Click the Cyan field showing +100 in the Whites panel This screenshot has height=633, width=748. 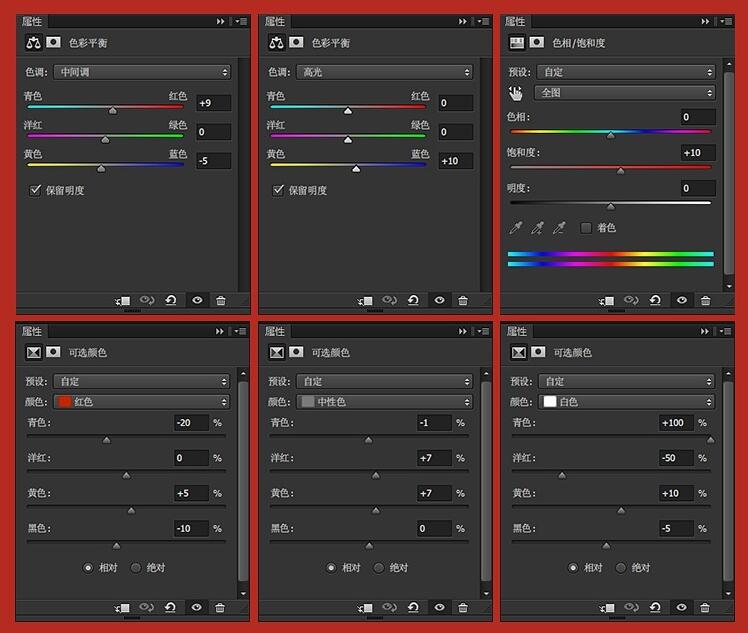click(676, 423)
